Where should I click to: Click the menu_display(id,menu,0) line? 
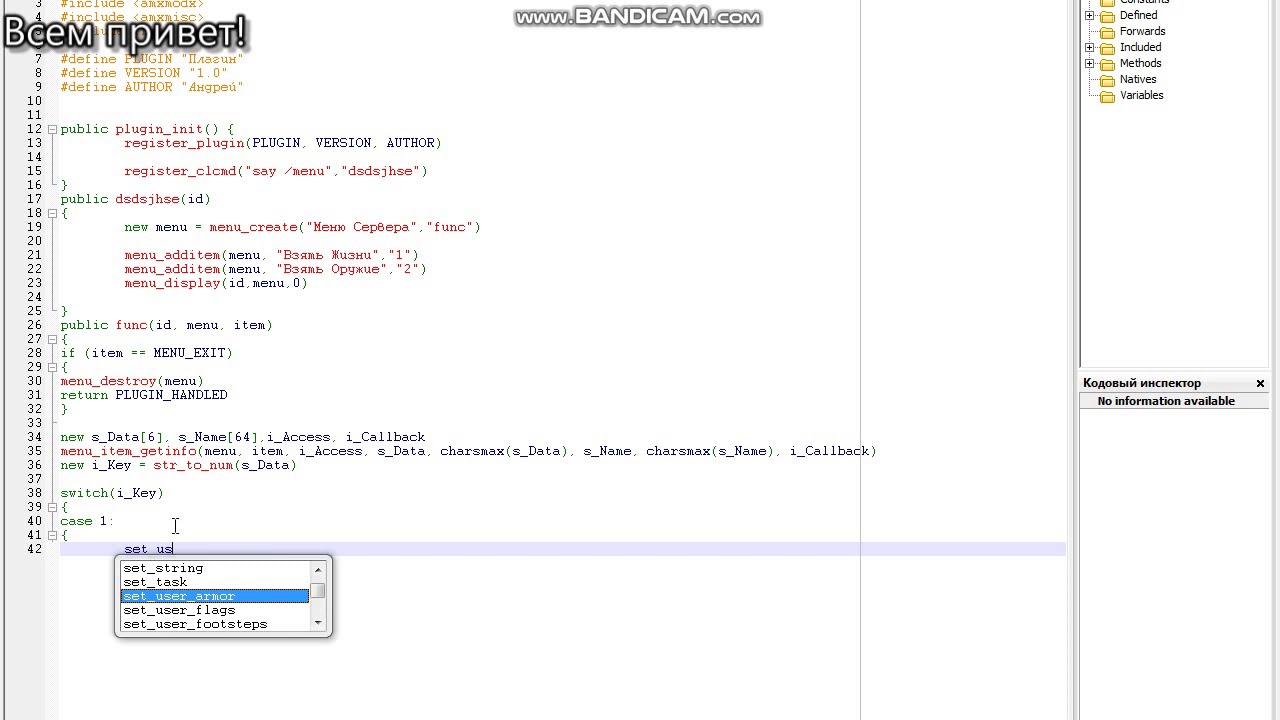point(216,283)
